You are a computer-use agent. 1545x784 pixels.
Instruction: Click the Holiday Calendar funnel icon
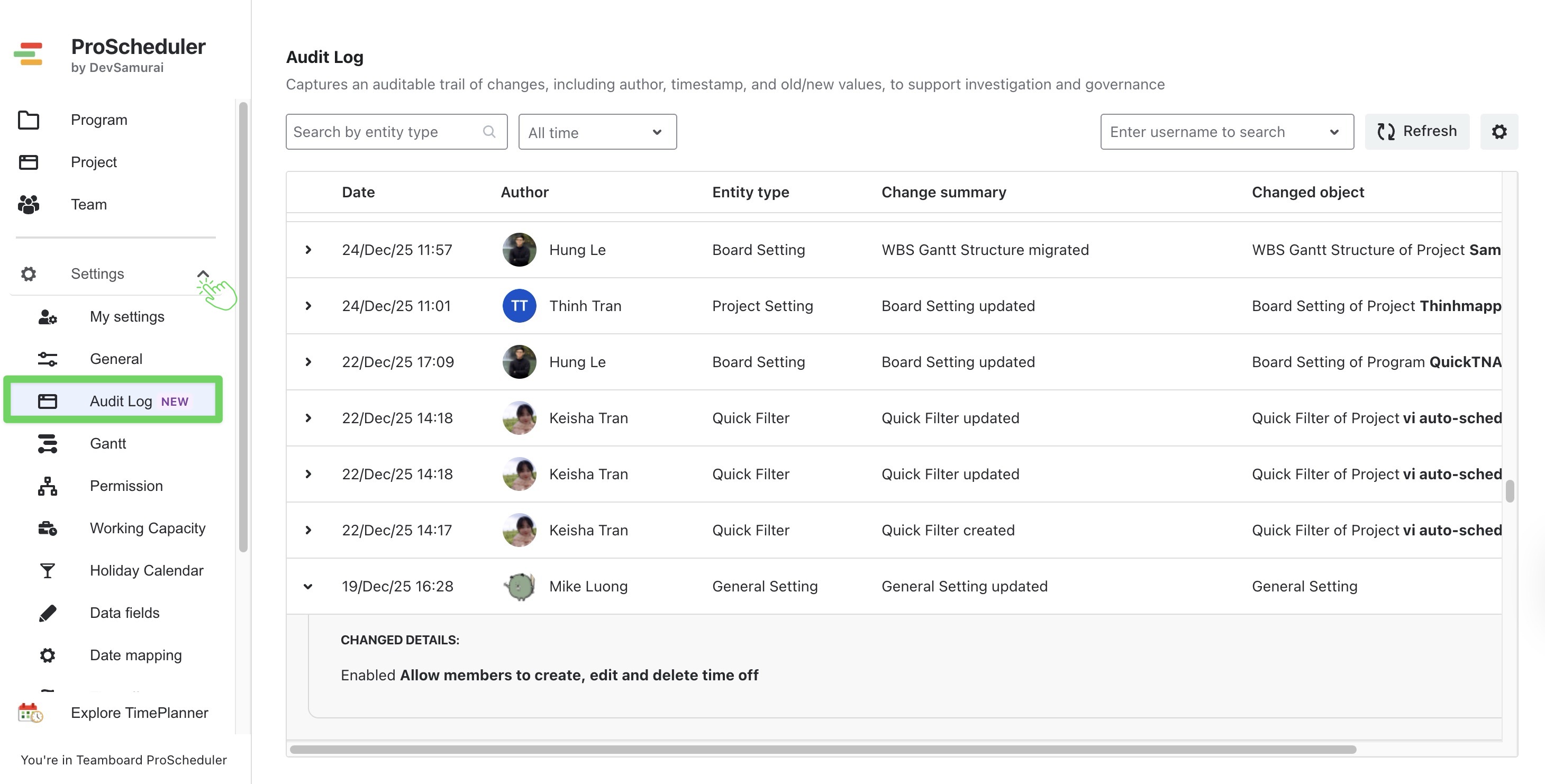tap(48, 570)
